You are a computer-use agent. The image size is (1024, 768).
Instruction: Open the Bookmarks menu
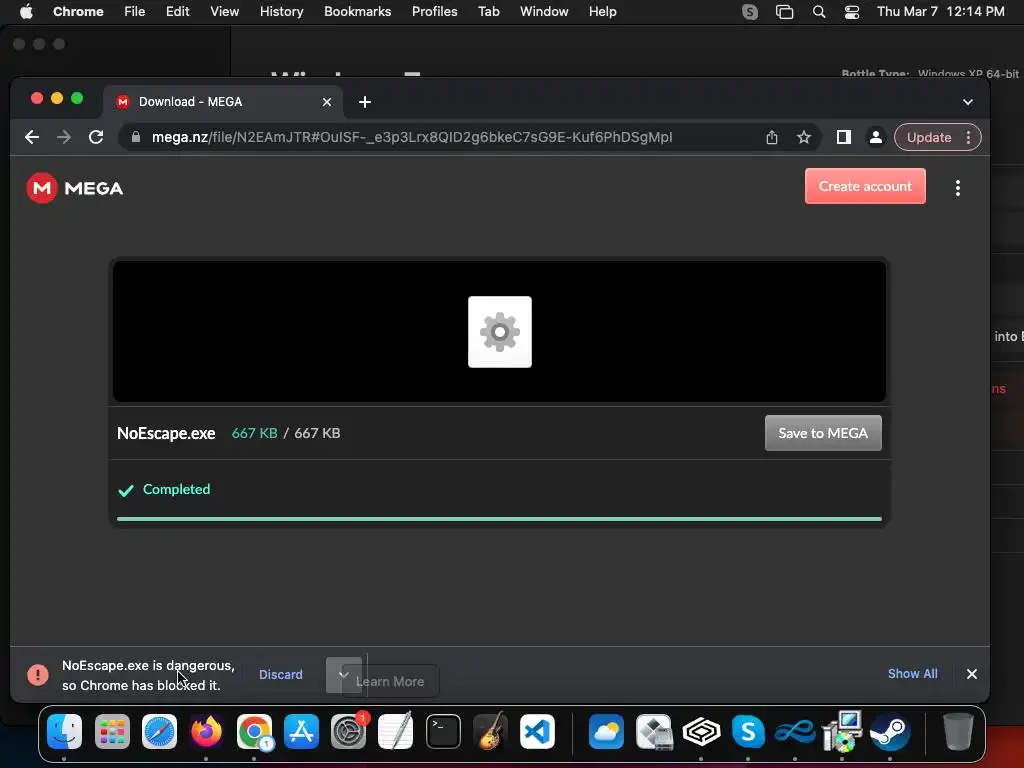coord(357,12)
